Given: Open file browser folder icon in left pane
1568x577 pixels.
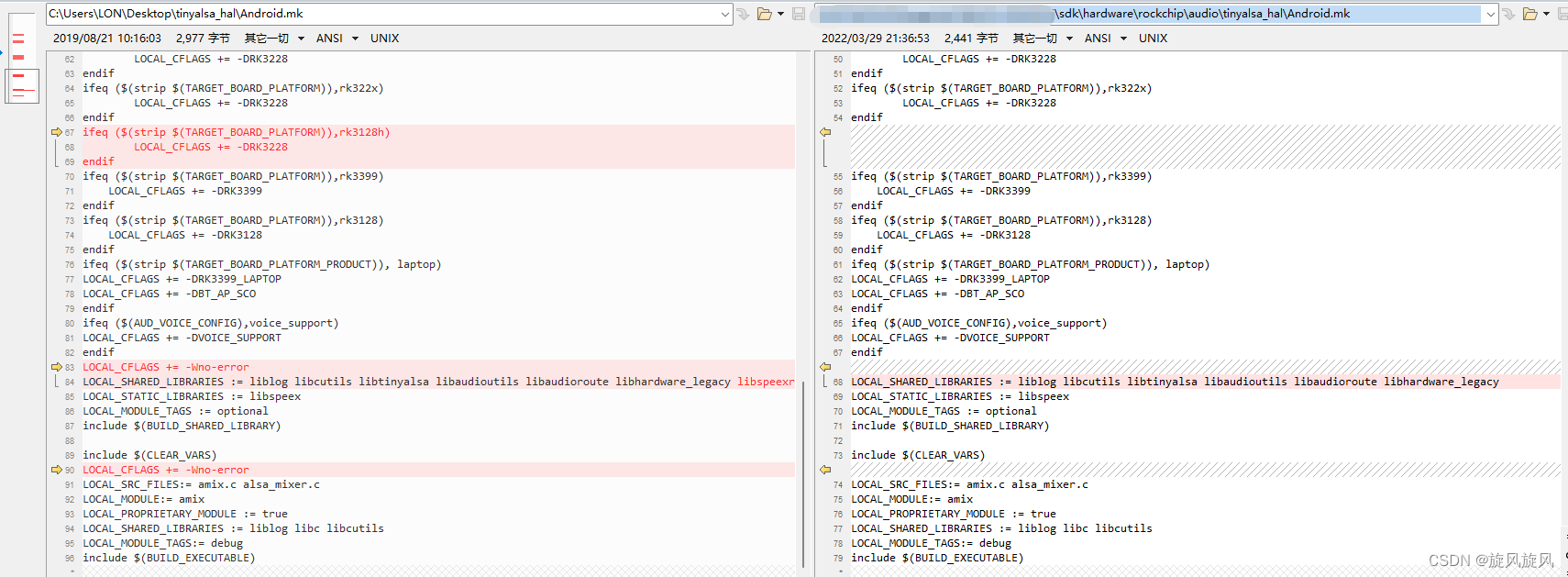Looking at the screenshot, I should click(x=764, y=14).
